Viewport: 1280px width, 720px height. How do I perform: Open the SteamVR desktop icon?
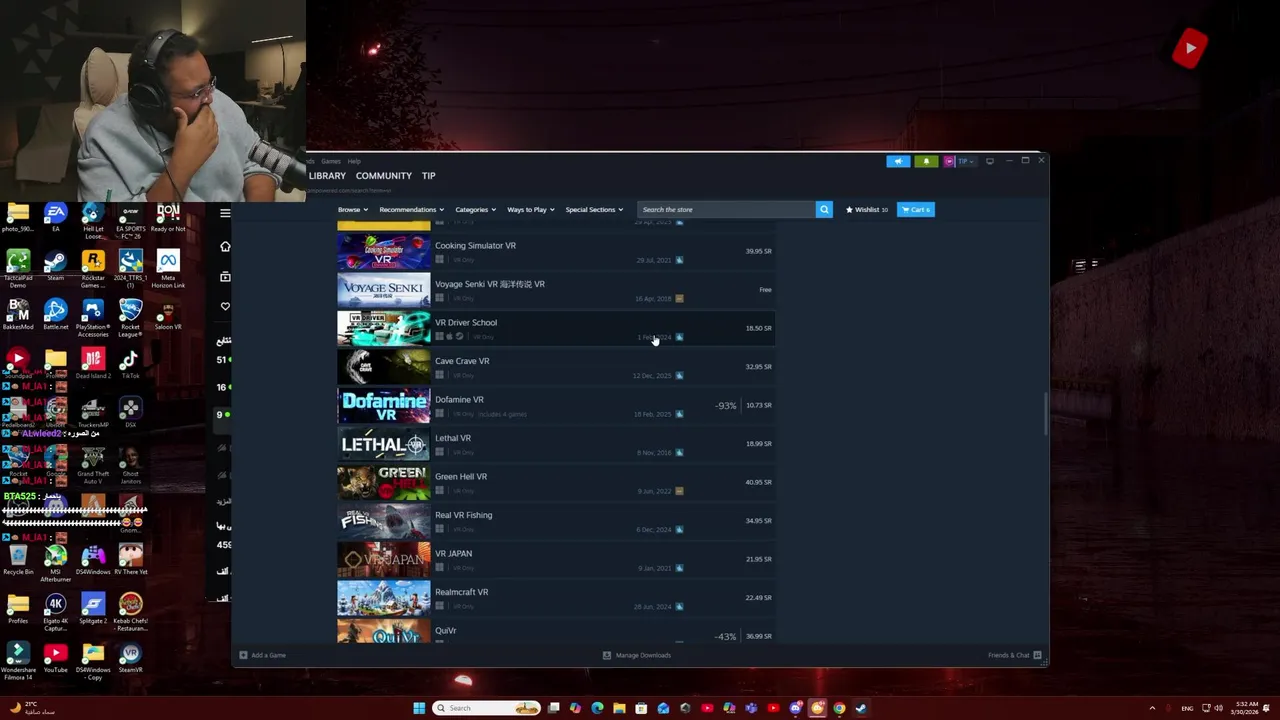[x=130, y=658]
